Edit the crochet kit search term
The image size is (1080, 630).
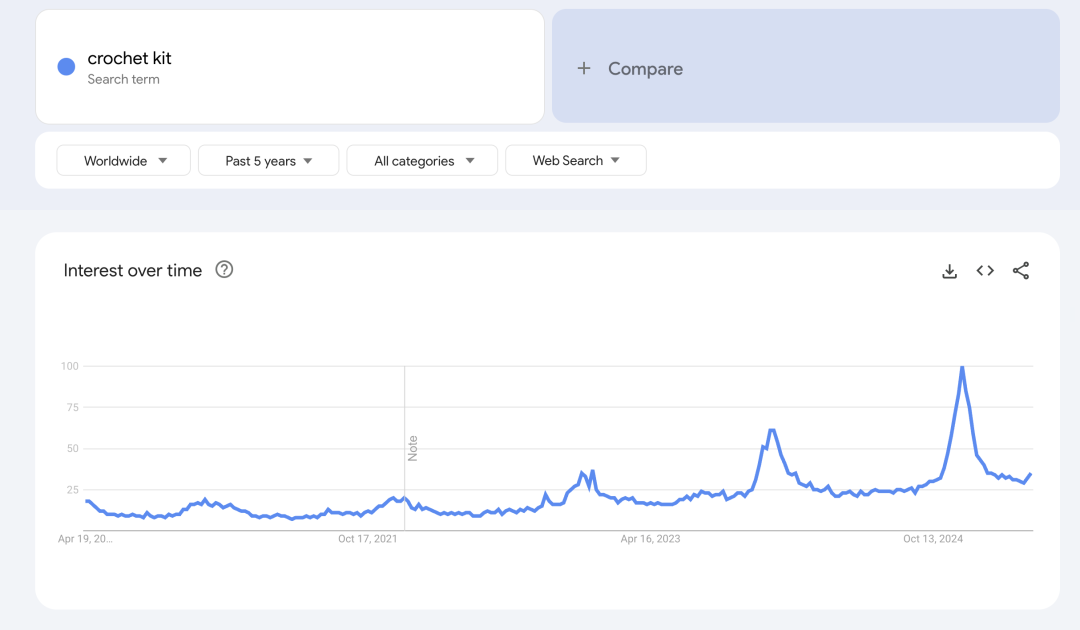(x=129, y=59)
